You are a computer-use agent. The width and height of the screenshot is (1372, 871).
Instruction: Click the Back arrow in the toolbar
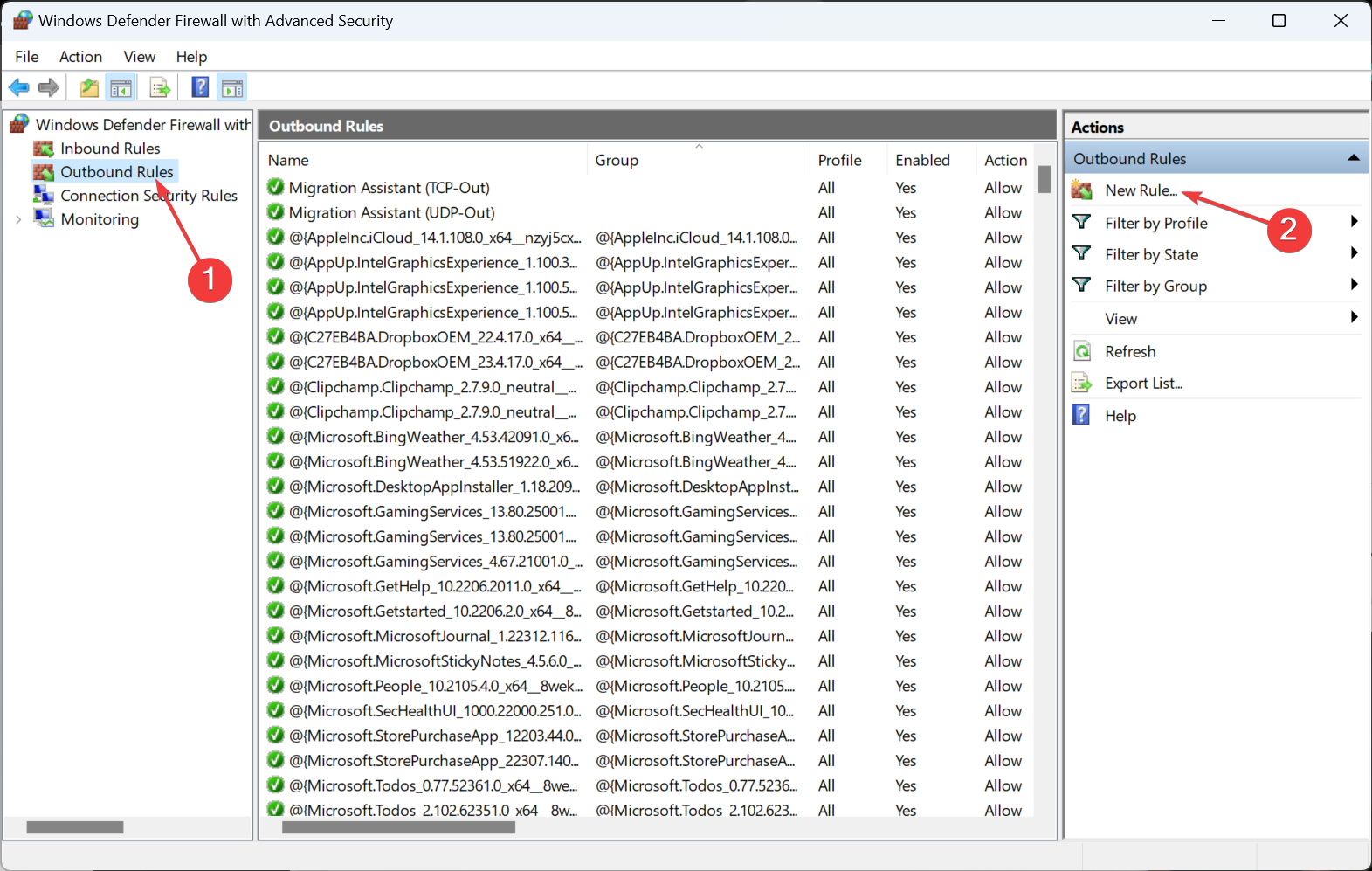[x=18, y=87]
